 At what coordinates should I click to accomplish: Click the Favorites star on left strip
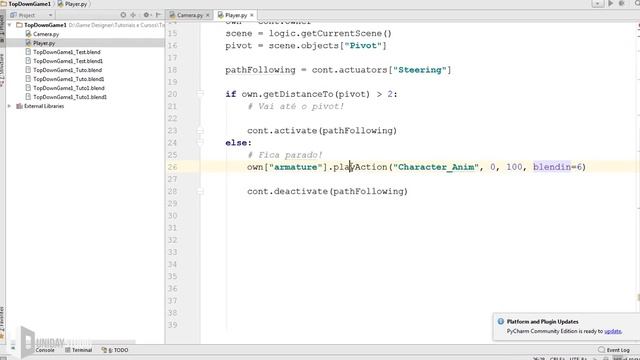click(2, 336)
